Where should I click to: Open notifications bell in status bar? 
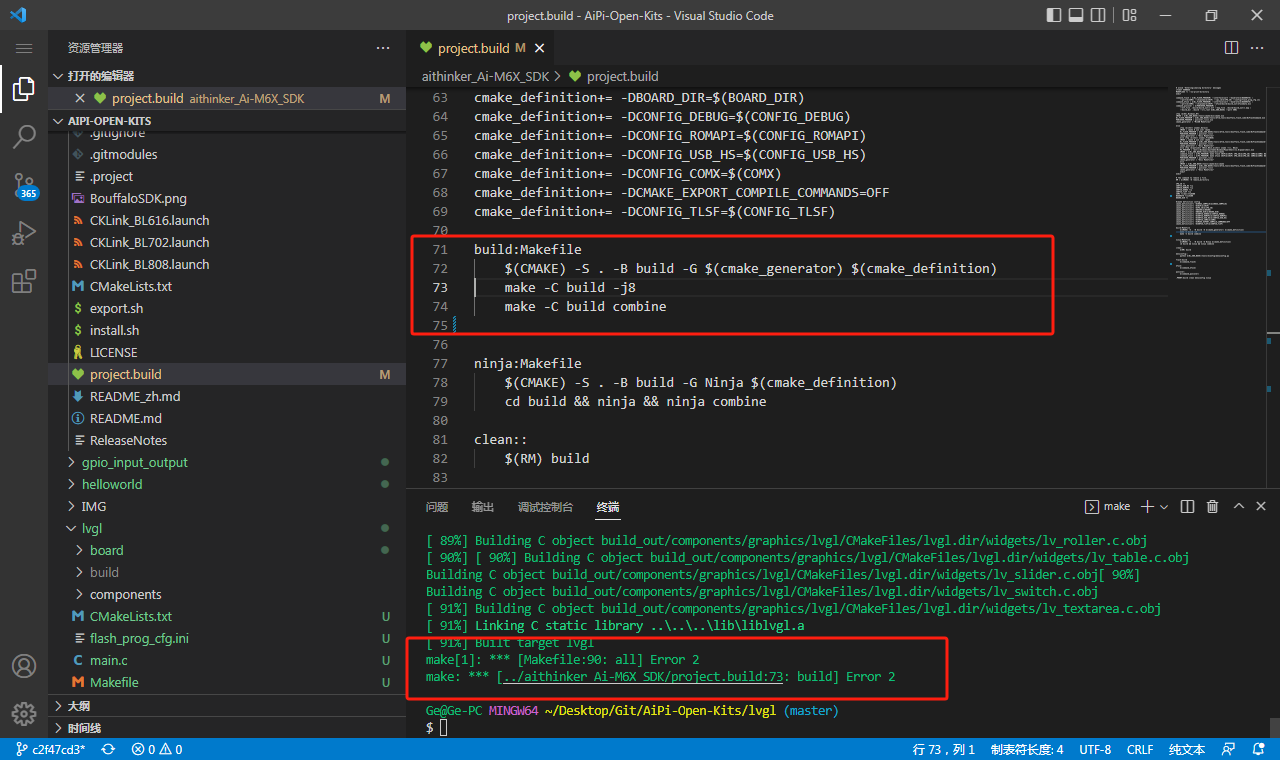[x=1257, y=749]
